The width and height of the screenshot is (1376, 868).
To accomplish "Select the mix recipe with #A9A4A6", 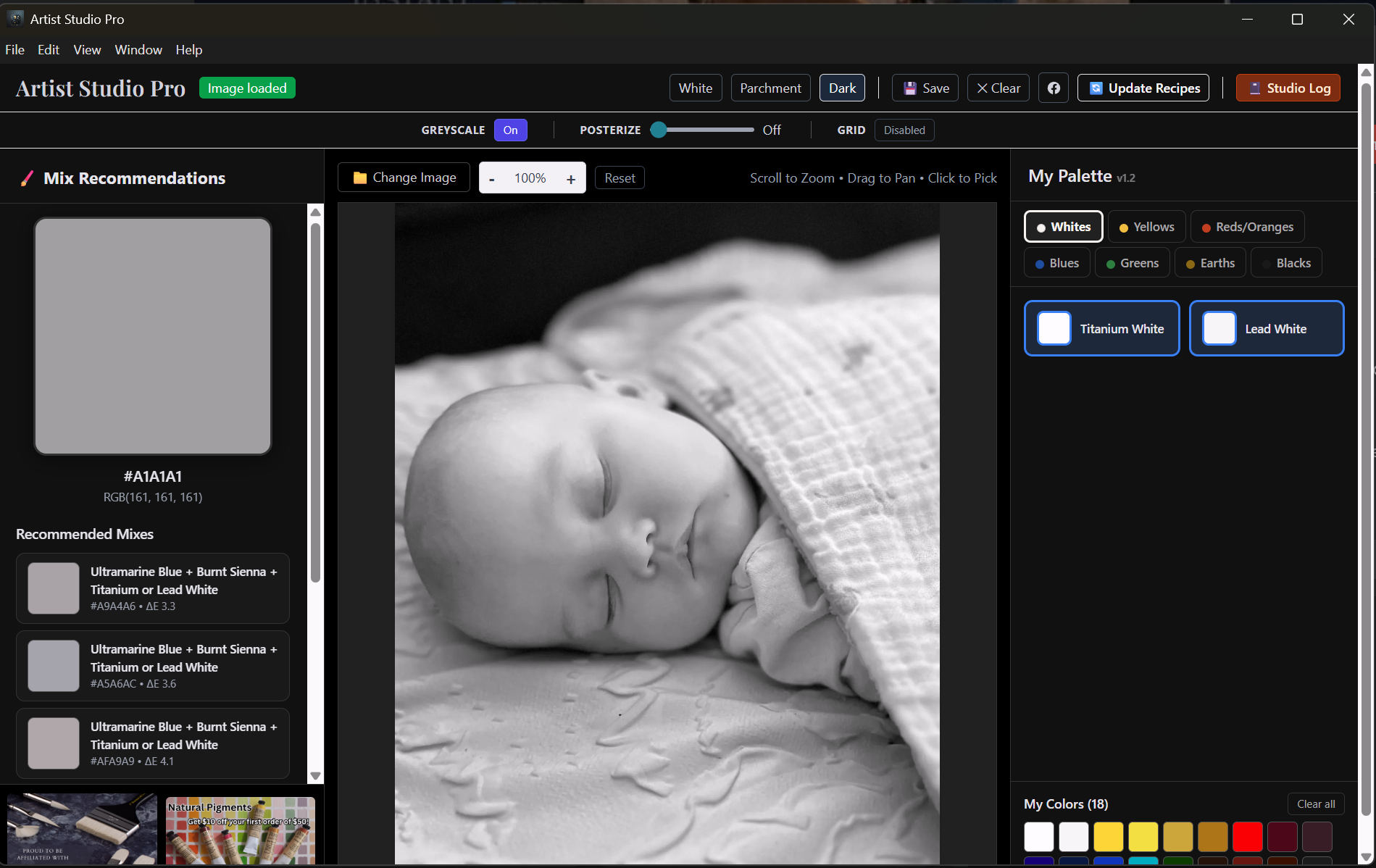I will [153, 588].
